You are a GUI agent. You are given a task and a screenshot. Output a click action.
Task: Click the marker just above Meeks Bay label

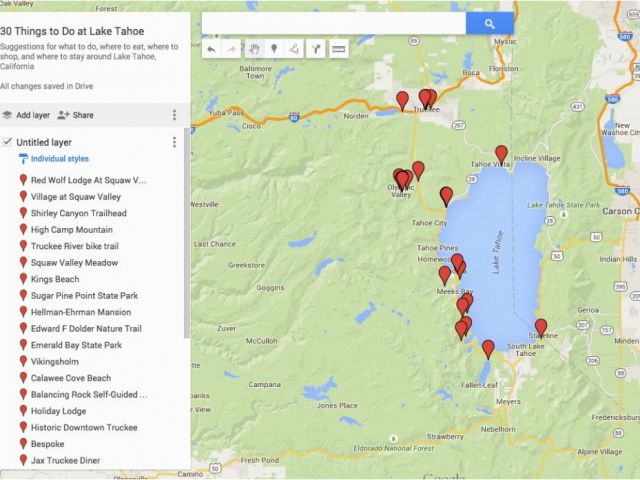pos(444,275)
